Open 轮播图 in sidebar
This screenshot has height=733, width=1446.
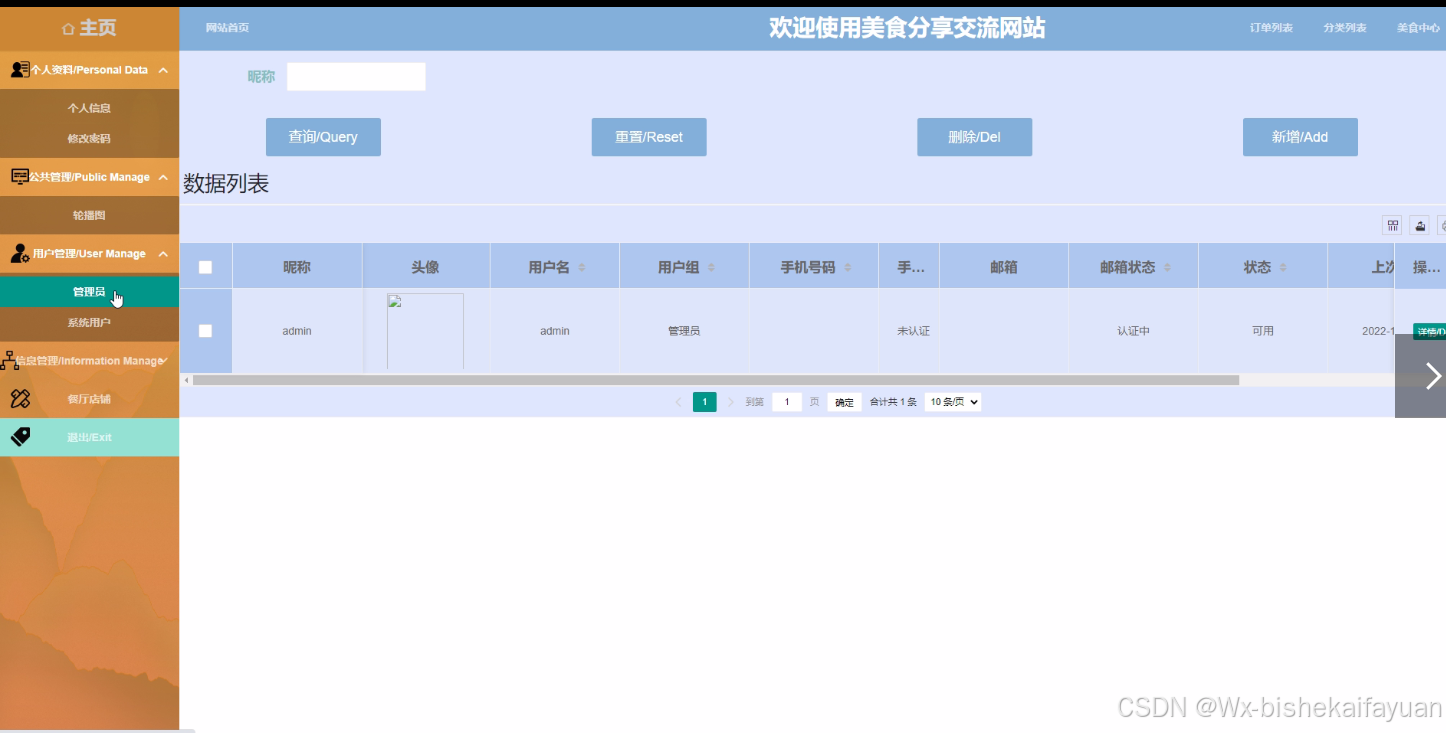[x=89, y=215]
